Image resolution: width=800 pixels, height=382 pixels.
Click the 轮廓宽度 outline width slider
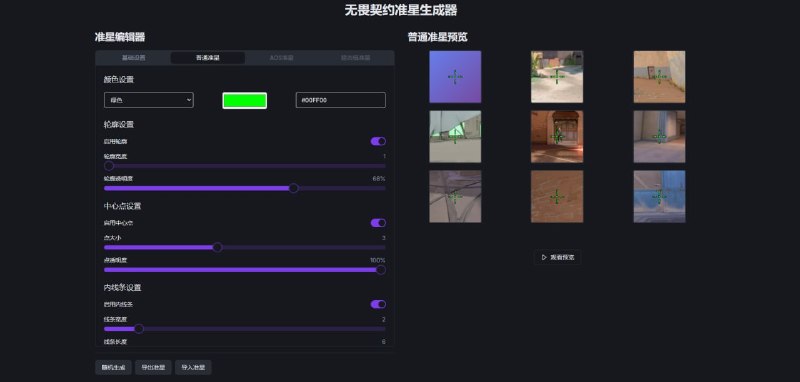pos(245,166)
